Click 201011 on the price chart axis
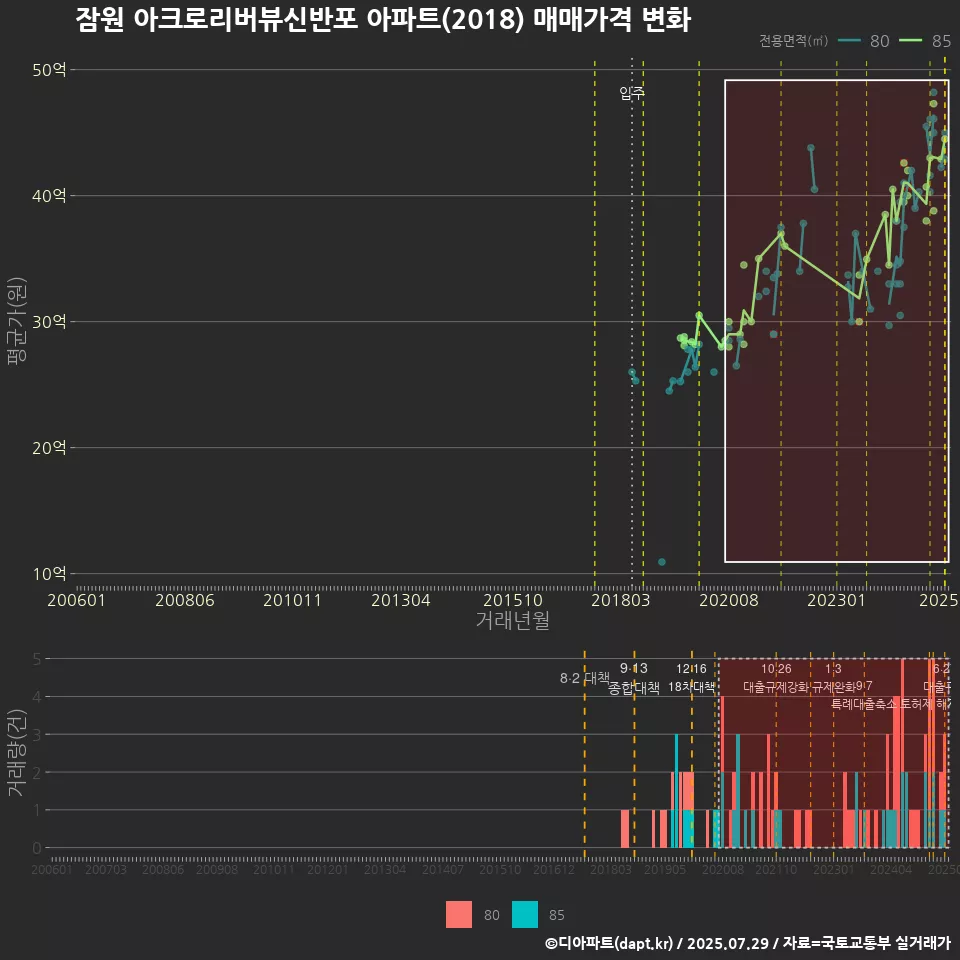Screen dimensions: 960x960 click(292, 600)
